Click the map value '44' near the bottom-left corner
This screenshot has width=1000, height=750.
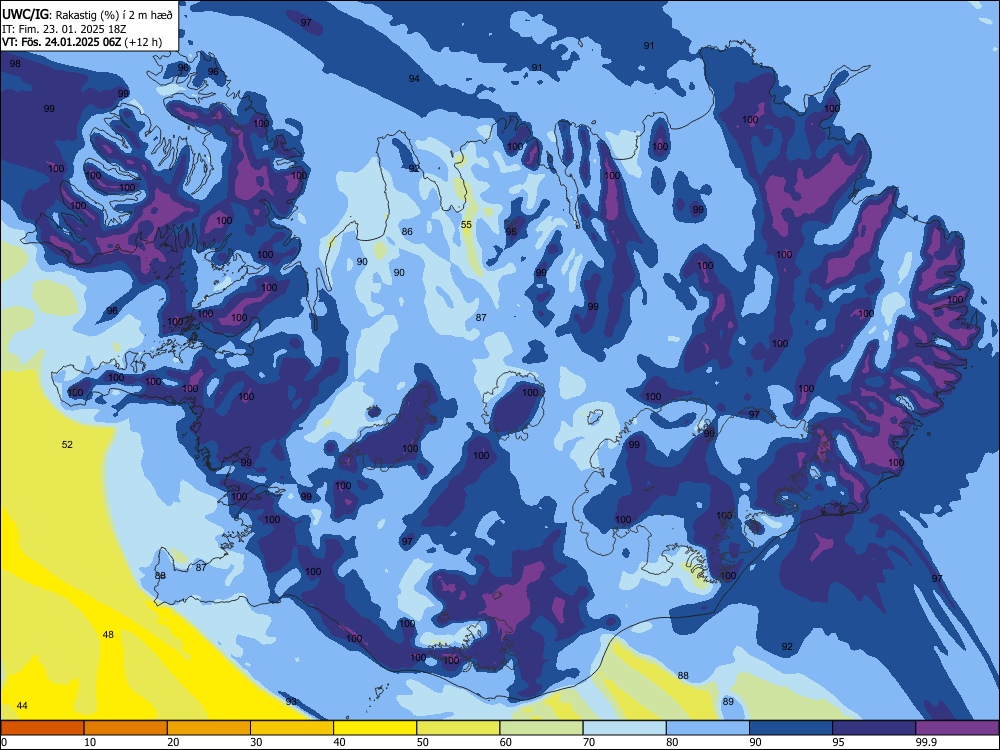22,705
